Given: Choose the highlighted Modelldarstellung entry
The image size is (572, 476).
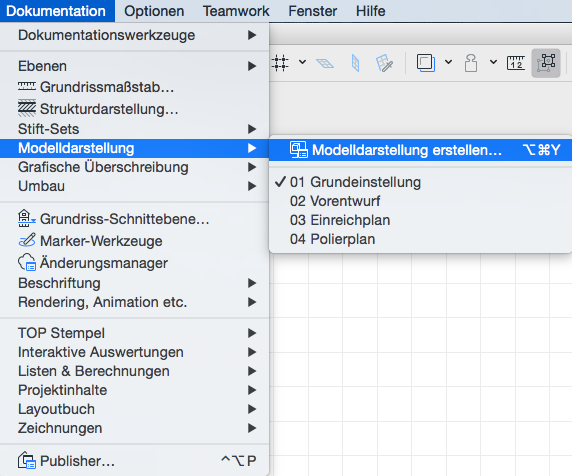Looking at the screenshot, I should click(134, 148).
